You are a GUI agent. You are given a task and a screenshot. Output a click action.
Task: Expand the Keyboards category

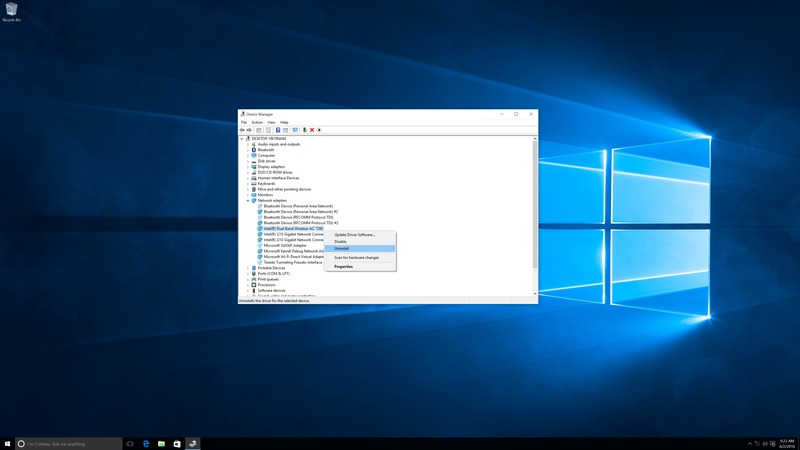[248, 184]
